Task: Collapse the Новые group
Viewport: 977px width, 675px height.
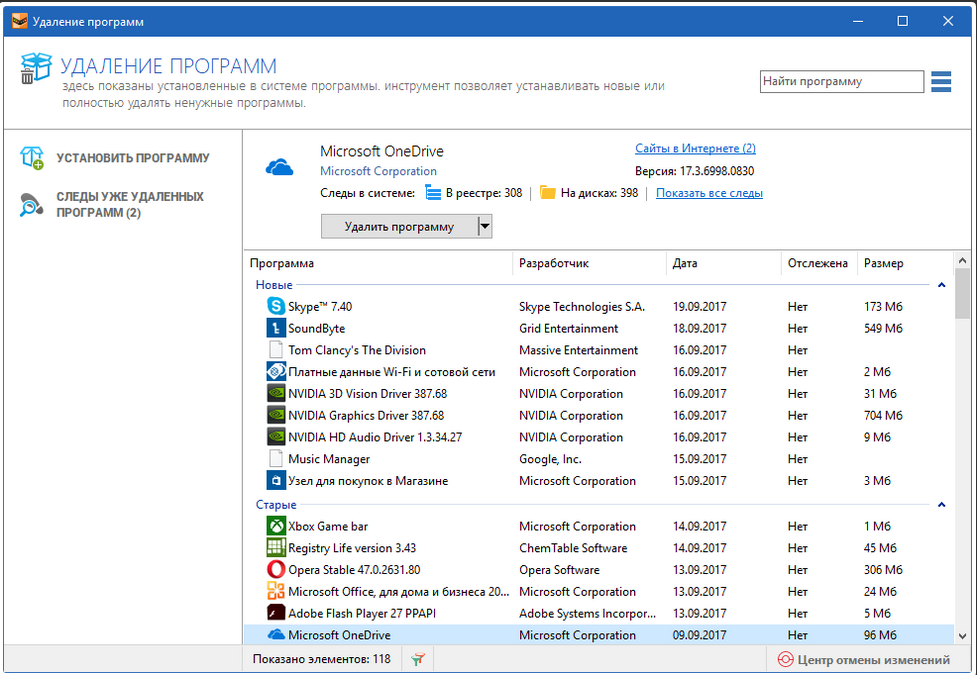Action: point(941,285)
